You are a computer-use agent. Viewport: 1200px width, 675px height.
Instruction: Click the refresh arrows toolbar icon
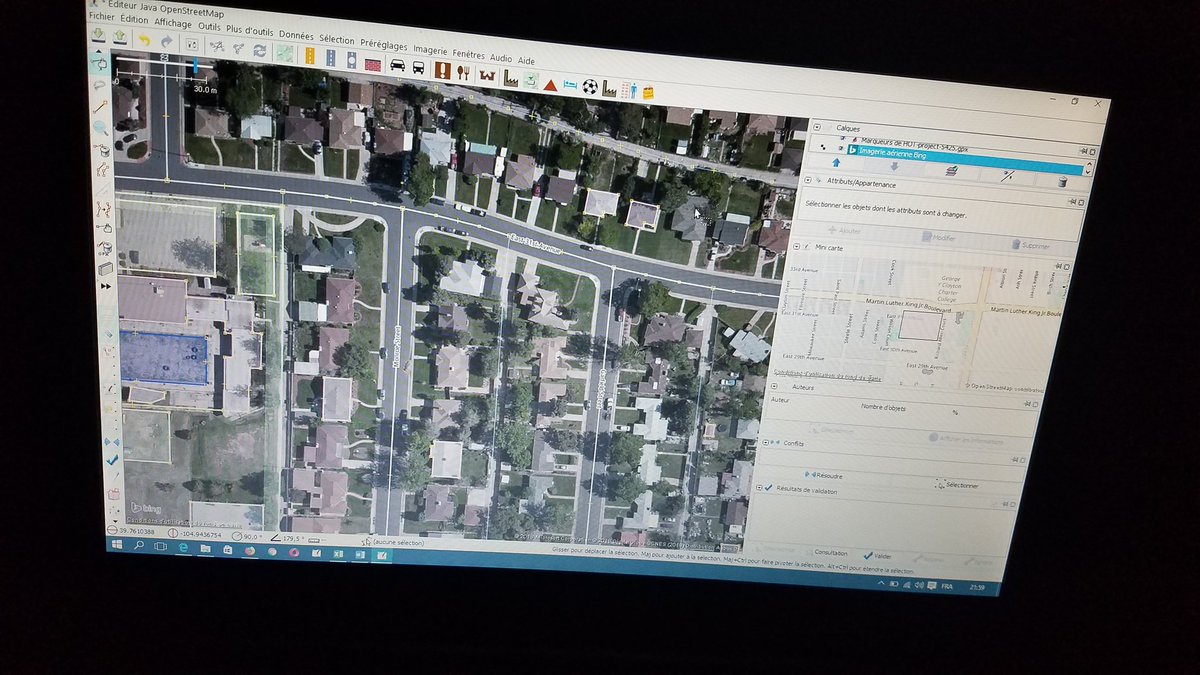(259, 50)
